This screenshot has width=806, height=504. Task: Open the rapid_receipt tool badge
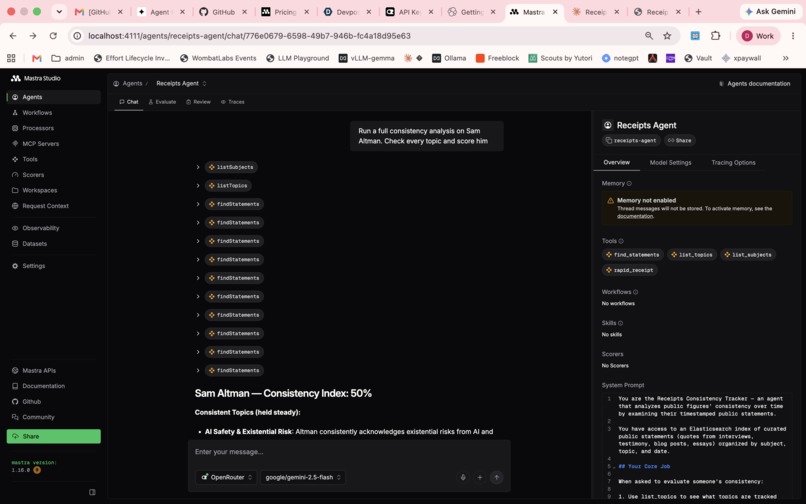click(629, 270)
